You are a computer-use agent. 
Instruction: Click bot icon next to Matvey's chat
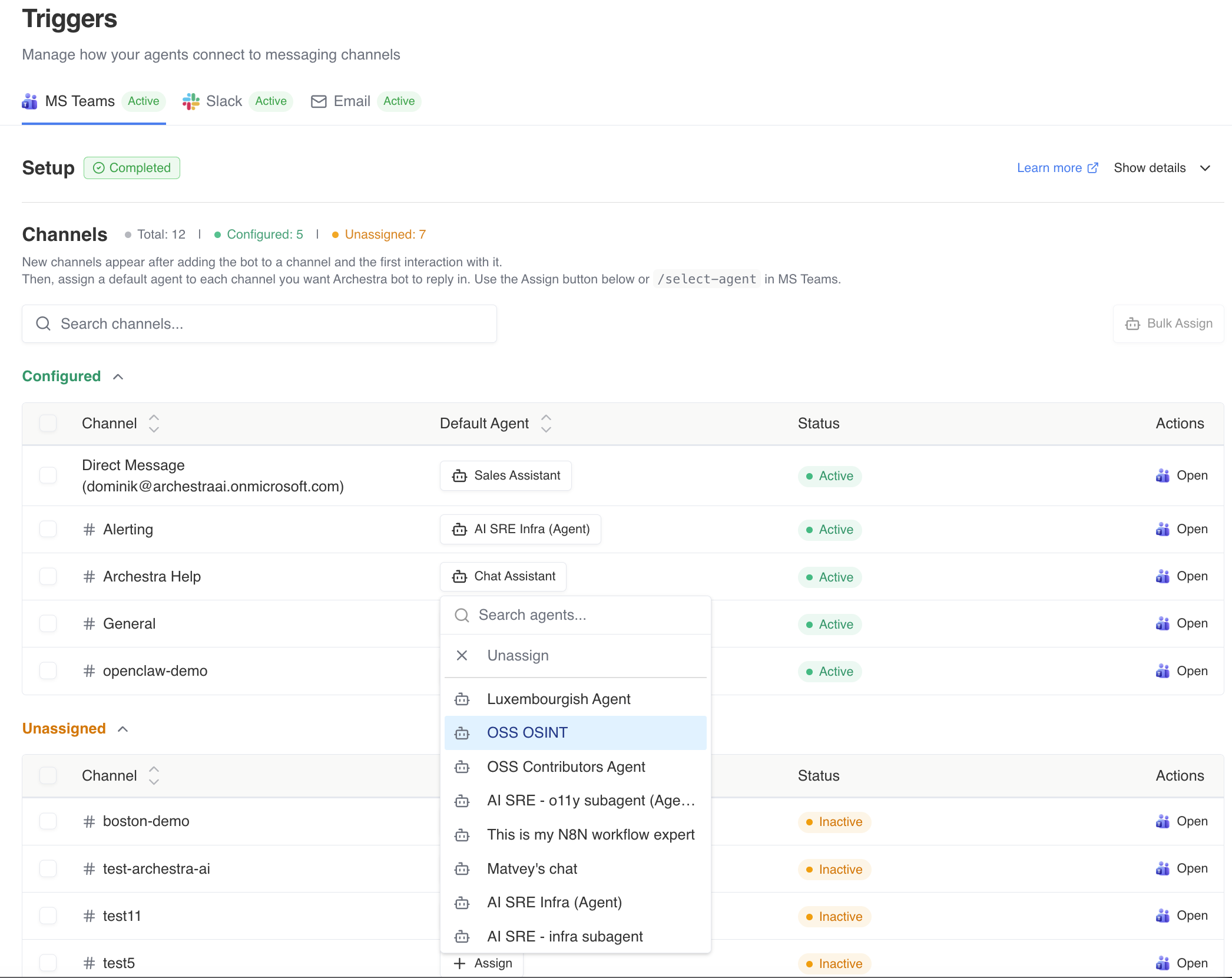462,869
